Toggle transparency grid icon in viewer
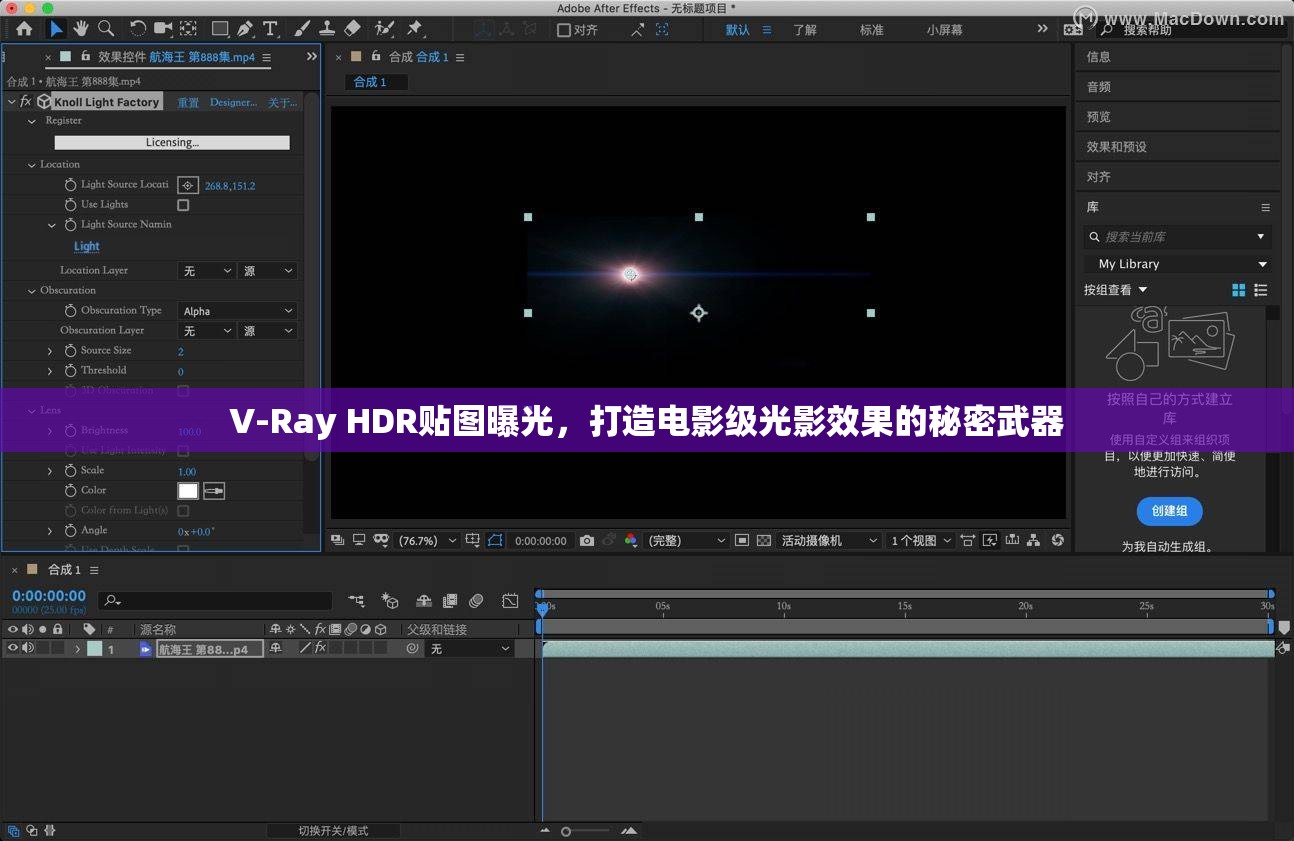1294x841 pixels. (764, 541)
